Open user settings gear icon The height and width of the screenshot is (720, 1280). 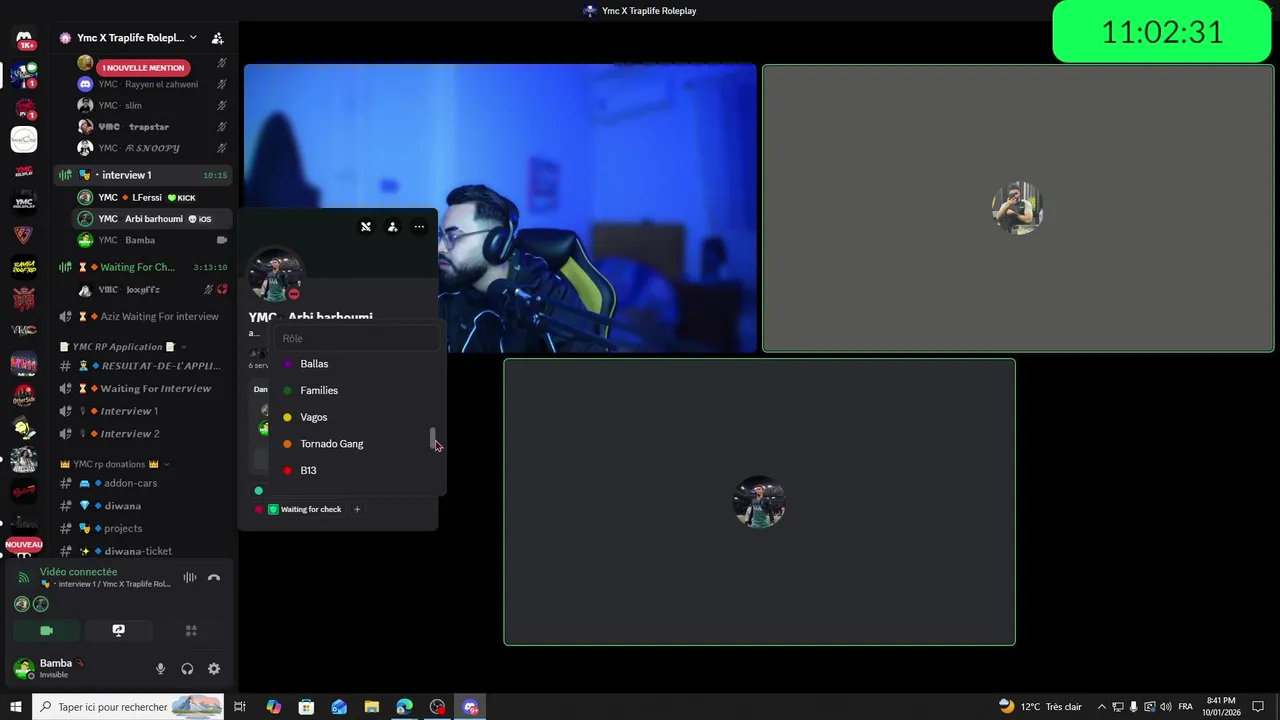(x=214, y=669)
